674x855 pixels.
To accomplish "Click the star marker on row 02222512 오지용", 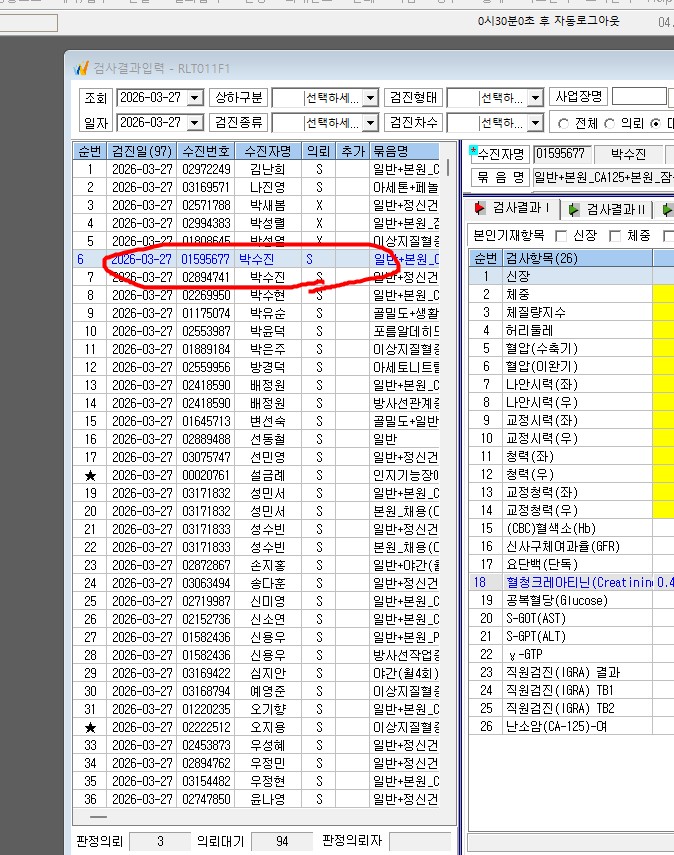I will tap(90, 727).
